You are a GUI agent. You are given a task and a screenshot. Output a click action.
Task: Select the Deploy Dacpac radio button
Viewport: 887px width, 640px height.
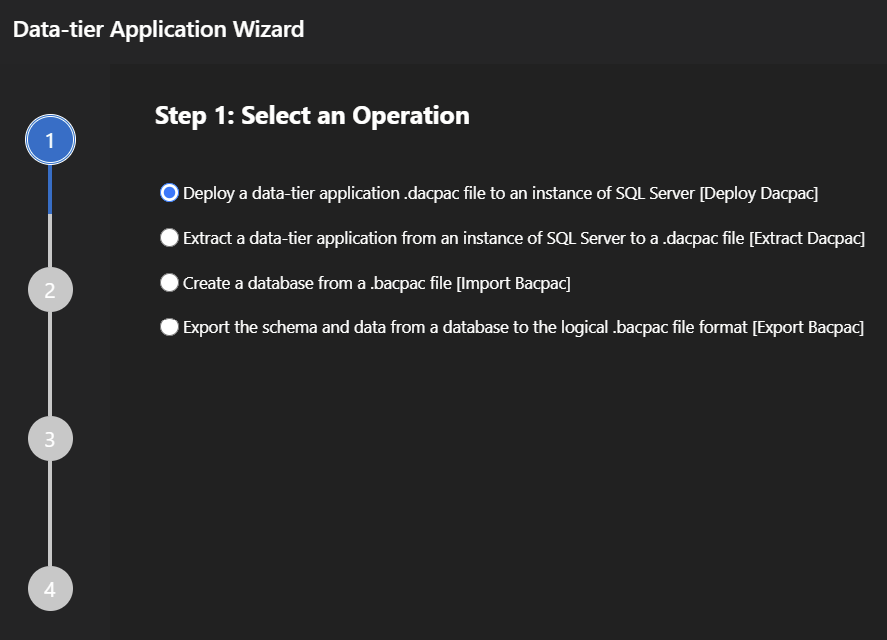169,193
